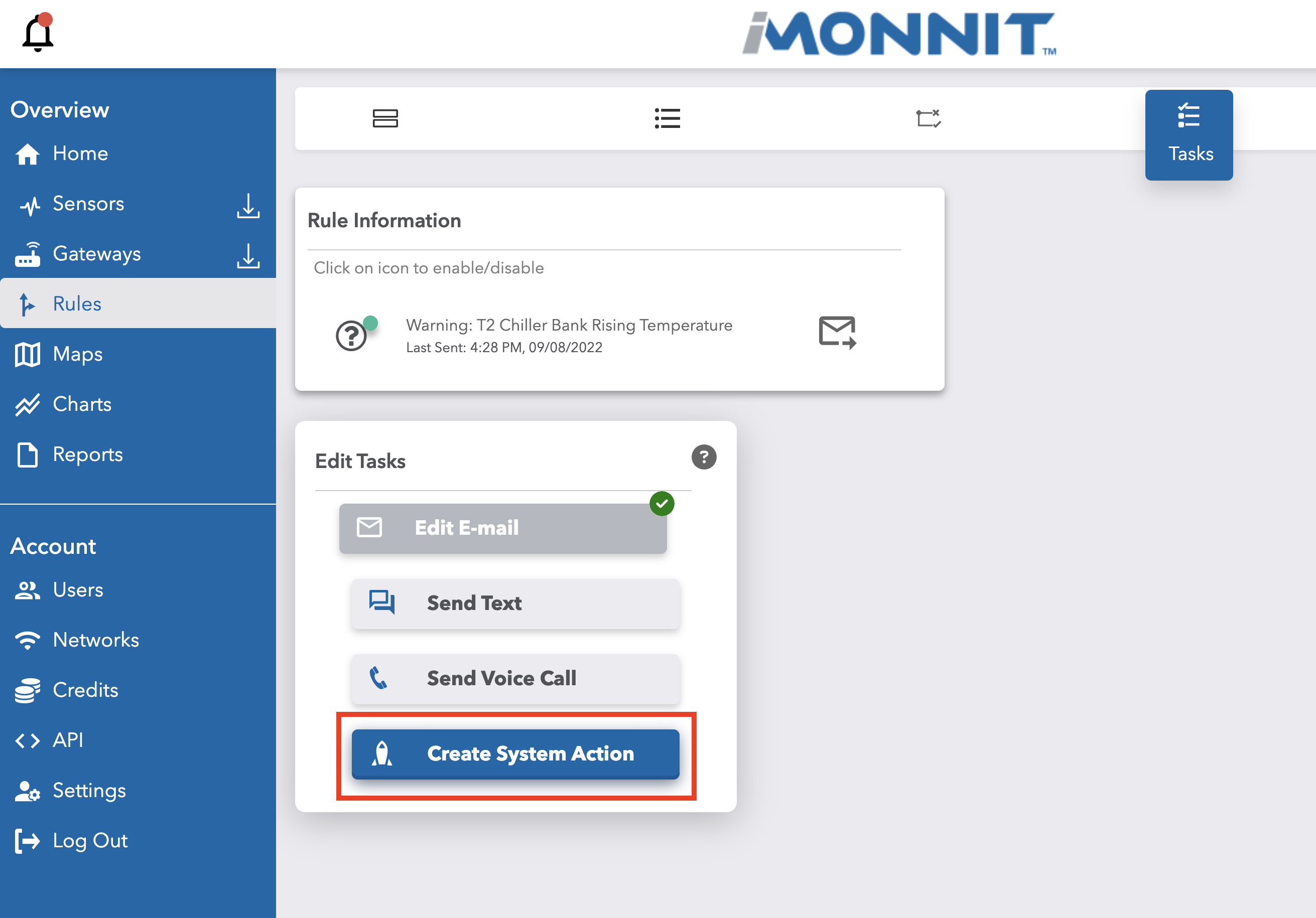Click the Gateways download arrow icon
This screenshot has height=918, width=1316.
click(x=248, y=255)
